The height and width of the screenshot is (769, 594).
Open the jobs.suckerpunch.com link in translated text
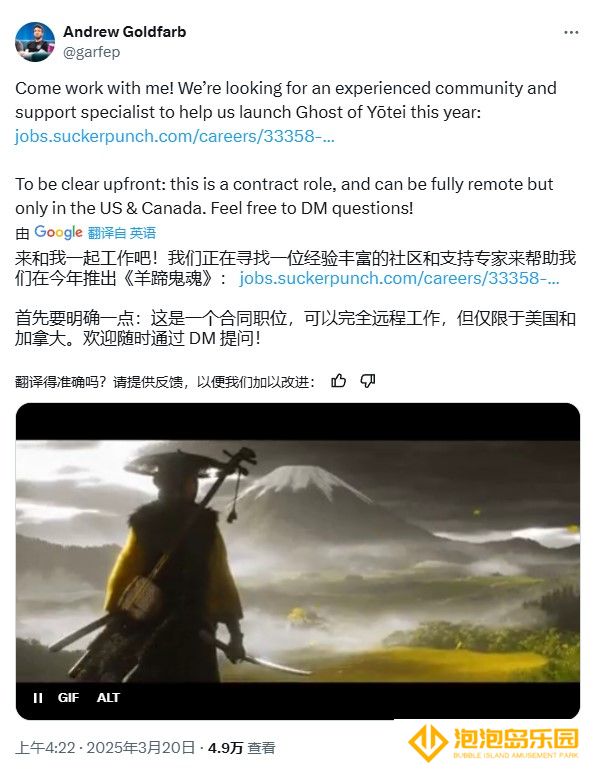click(x=399, y=278)
